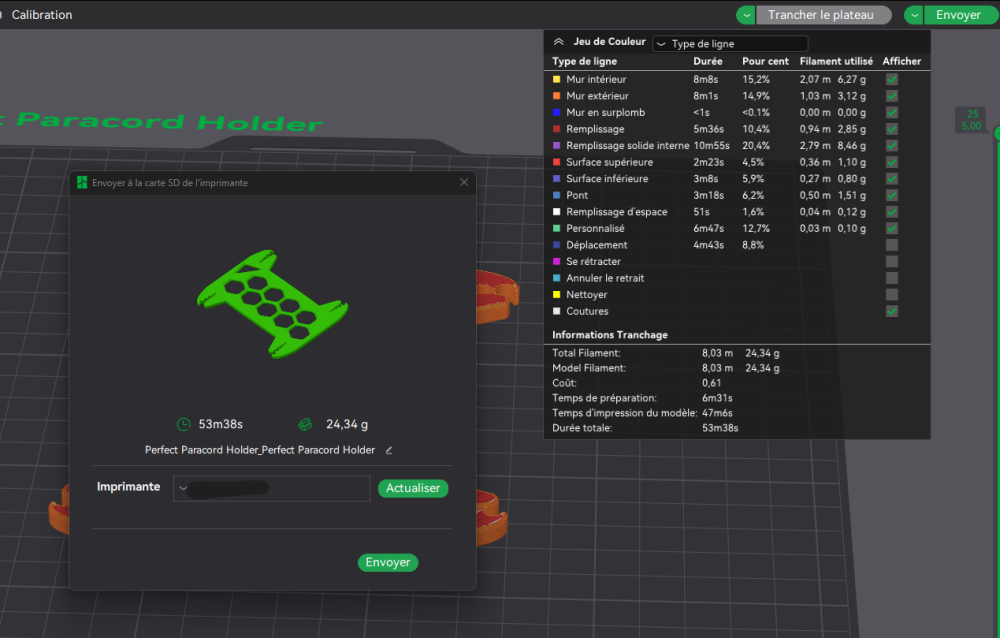1000x638 pixels.
Task: Uncheck the Mur en surplomb display checkbox
Action: [x=892, y=112]
